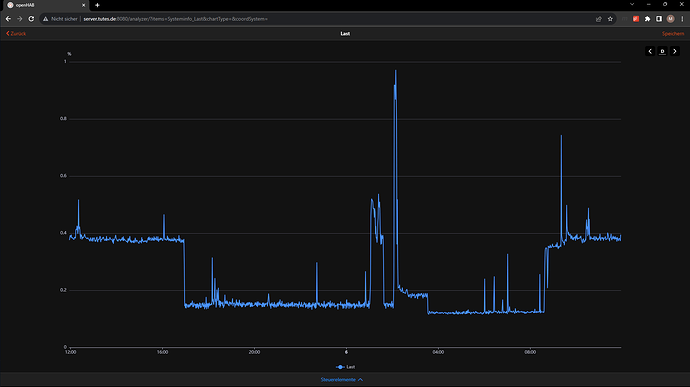Toggle the Last series legend entry

345,367
